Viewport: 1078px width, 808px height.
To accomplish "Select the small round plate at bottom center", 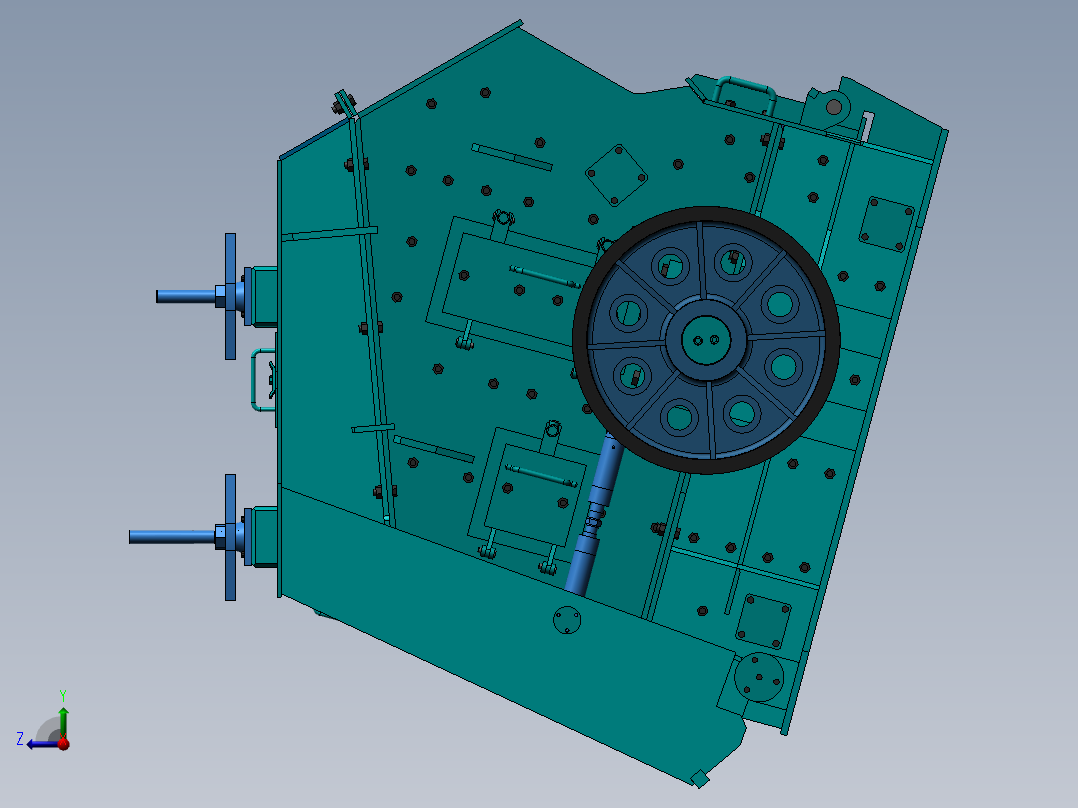I will click(567, 620).
